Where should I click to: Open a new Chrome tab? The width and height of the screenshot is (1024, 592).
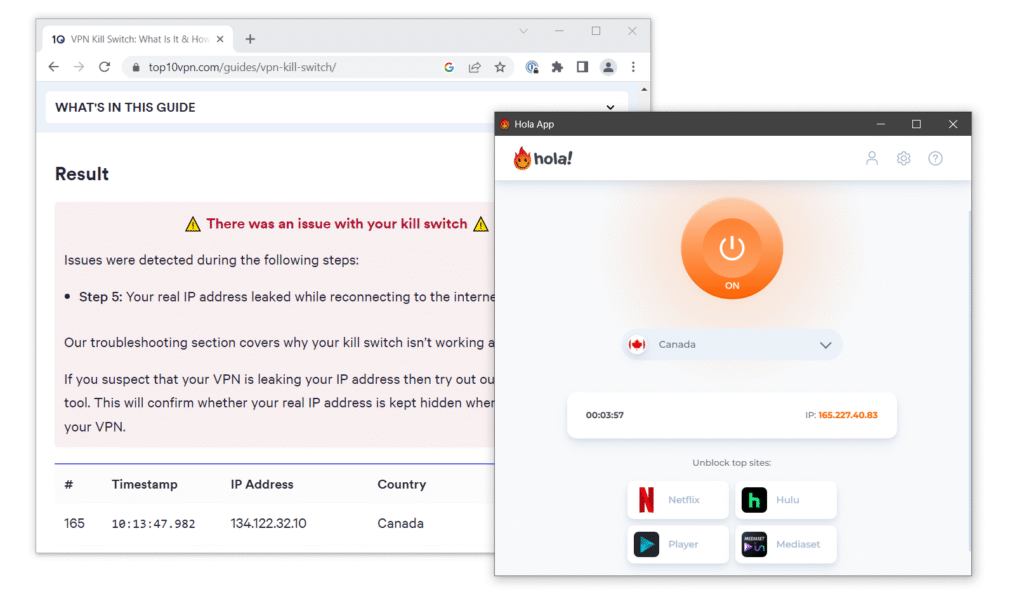coord(250,39)
